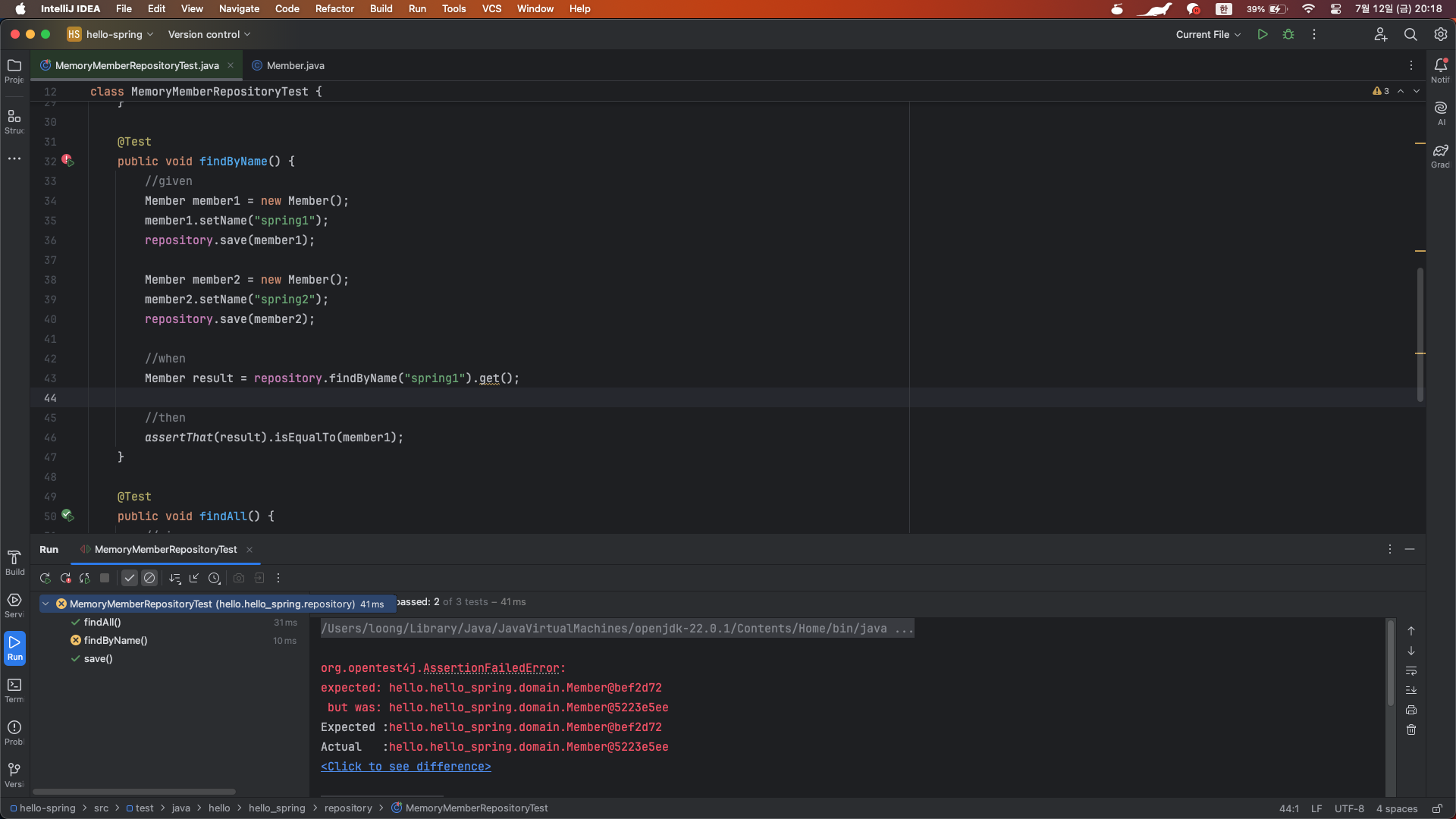This screenshot has height=819, width=1456.
Task: Jump down the stack trace
Action: (1411, 651)
